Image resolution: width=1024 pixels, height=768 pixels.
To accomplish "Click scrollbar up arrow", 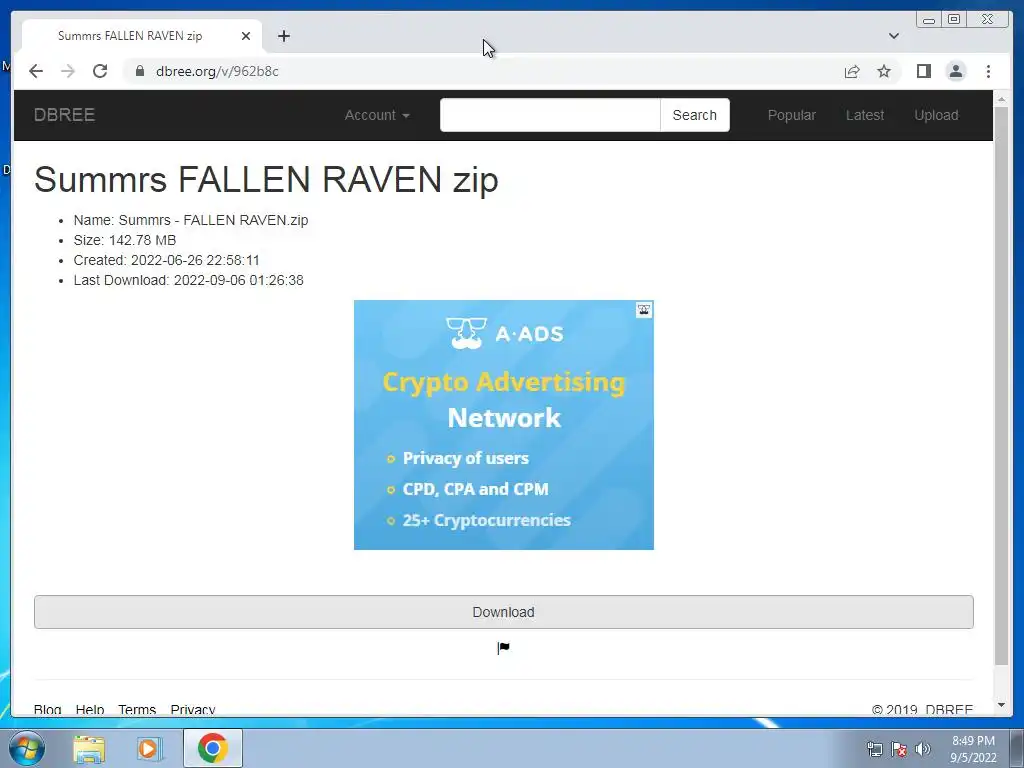I will click(x=1001, y=99).
